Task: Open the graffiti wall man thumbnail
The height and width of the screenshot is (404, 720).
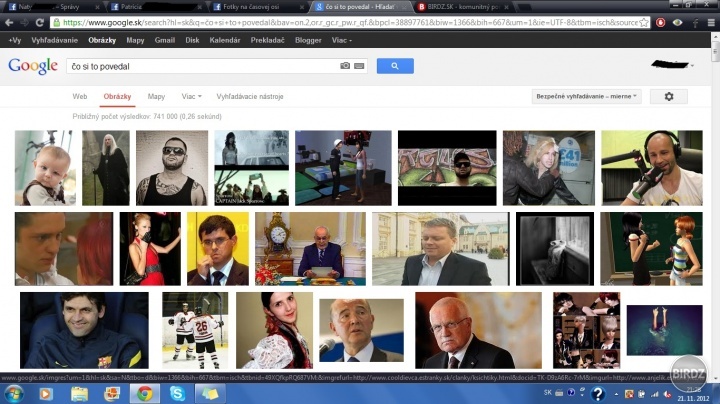Action: pos(447,168)
